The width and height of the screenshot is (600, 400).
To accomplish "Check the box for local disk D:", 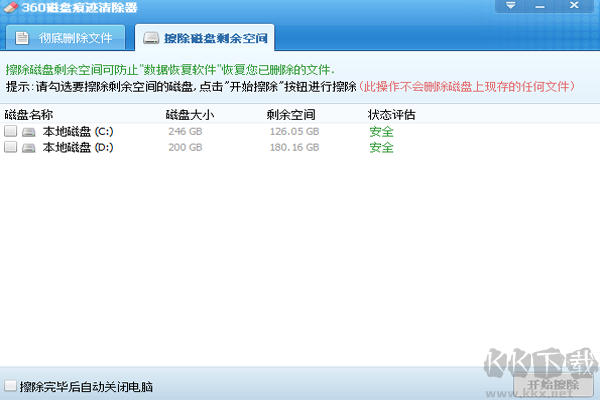I will [x=10, y=147].
